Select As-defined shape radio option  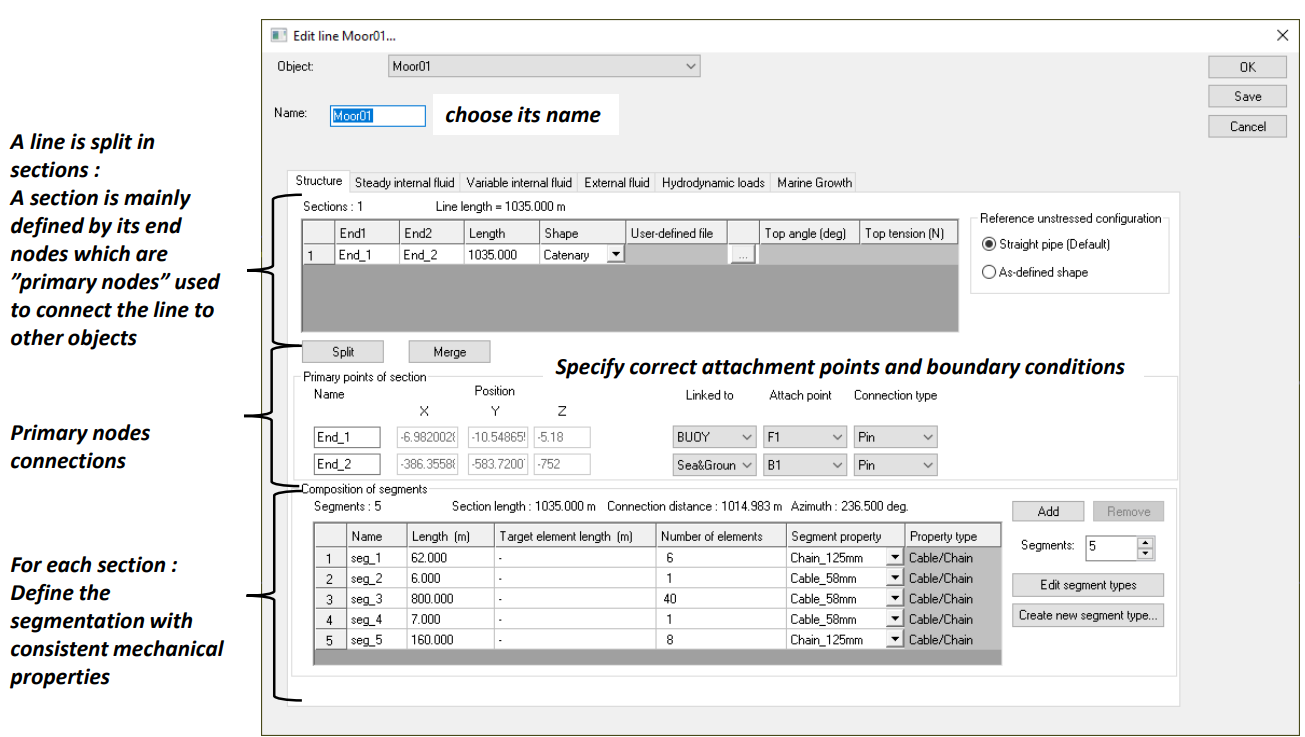tap(990, 272)
